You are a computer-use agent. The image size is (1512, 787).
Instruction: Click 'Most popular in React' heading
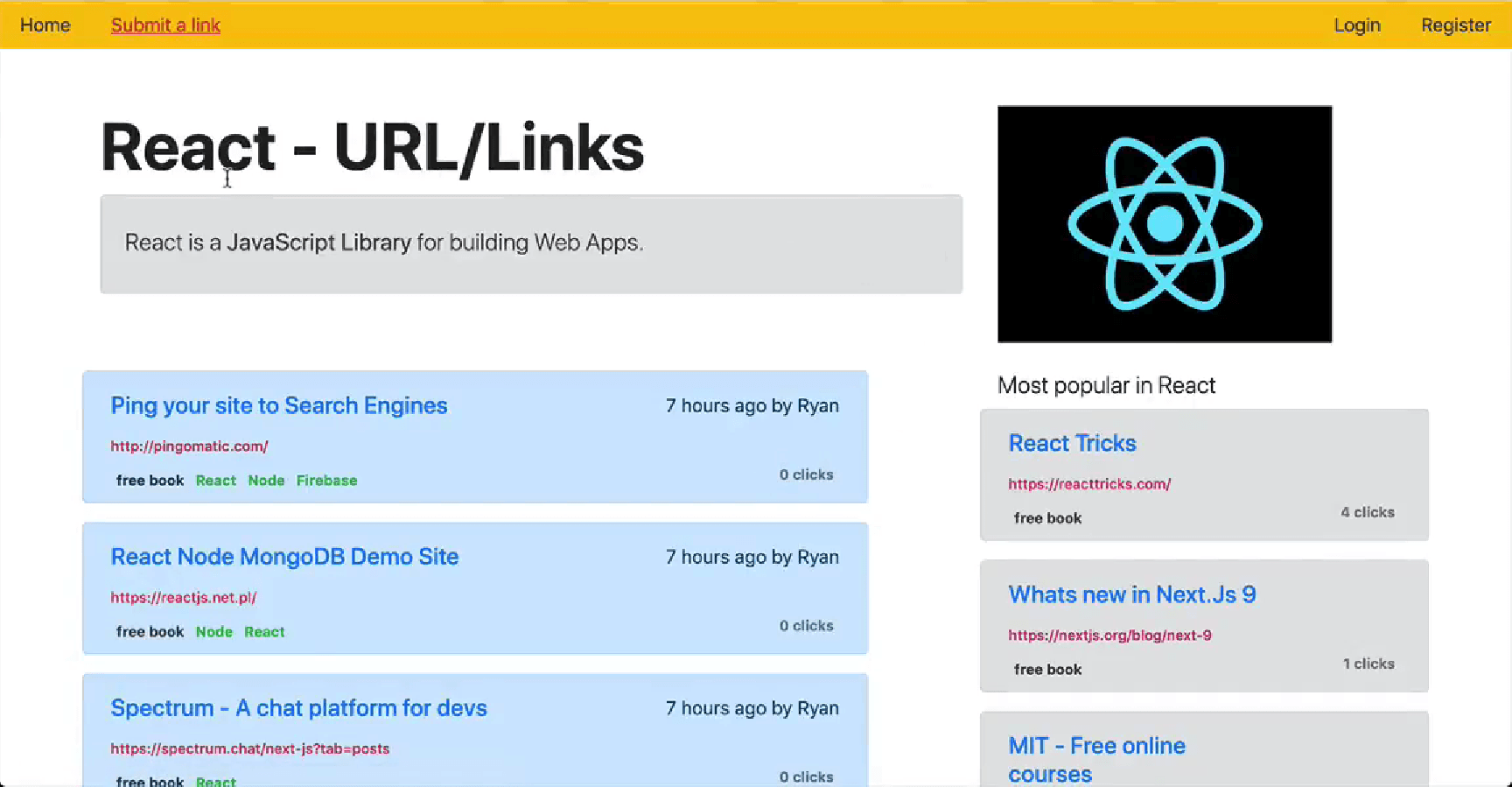click(1106, 386)
